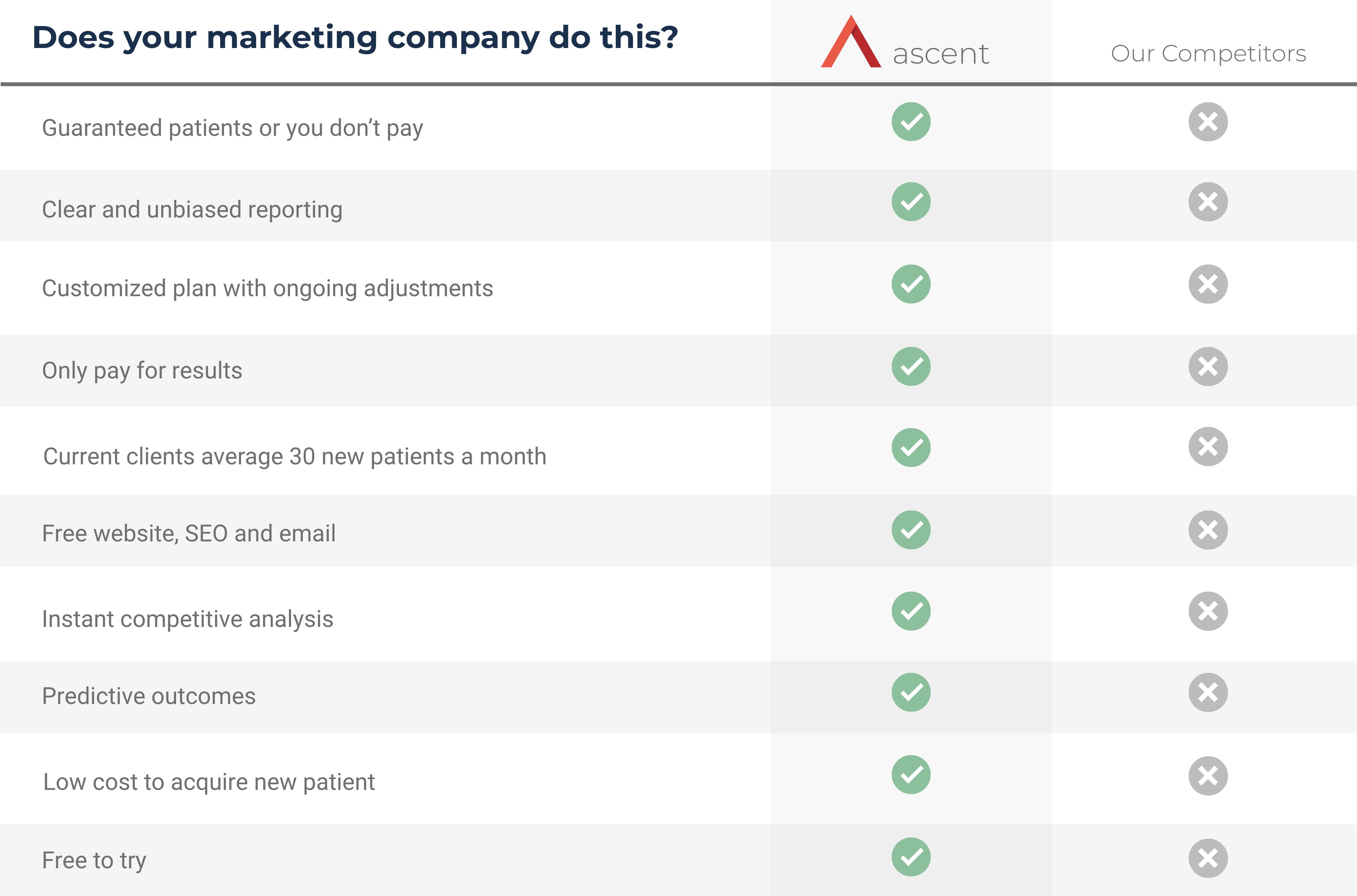Image resolution: width=1357 pixels, height=896 pixels.
Task: Click green check for Instant competitive analysis
Action: pos(910,611)
